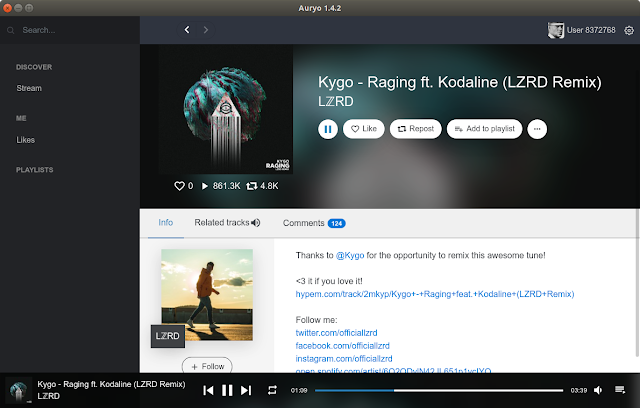640x408 pixels.
Task: Click the 861.3K plays count
Action: (227, 186)
